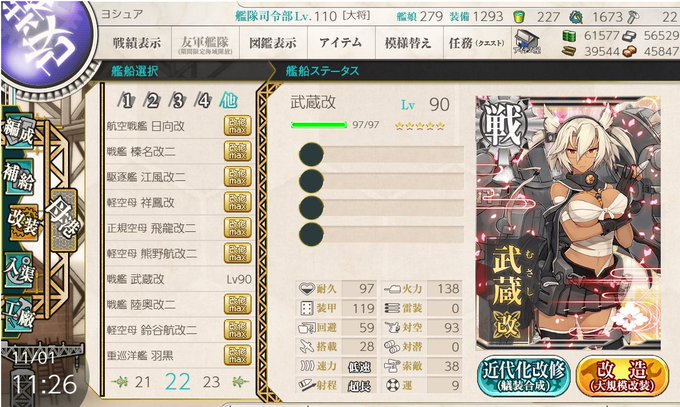Click the first empty equipment slot
Image resolution: width=680 pixels, height=407 pixels.
(x=382, y=154)
